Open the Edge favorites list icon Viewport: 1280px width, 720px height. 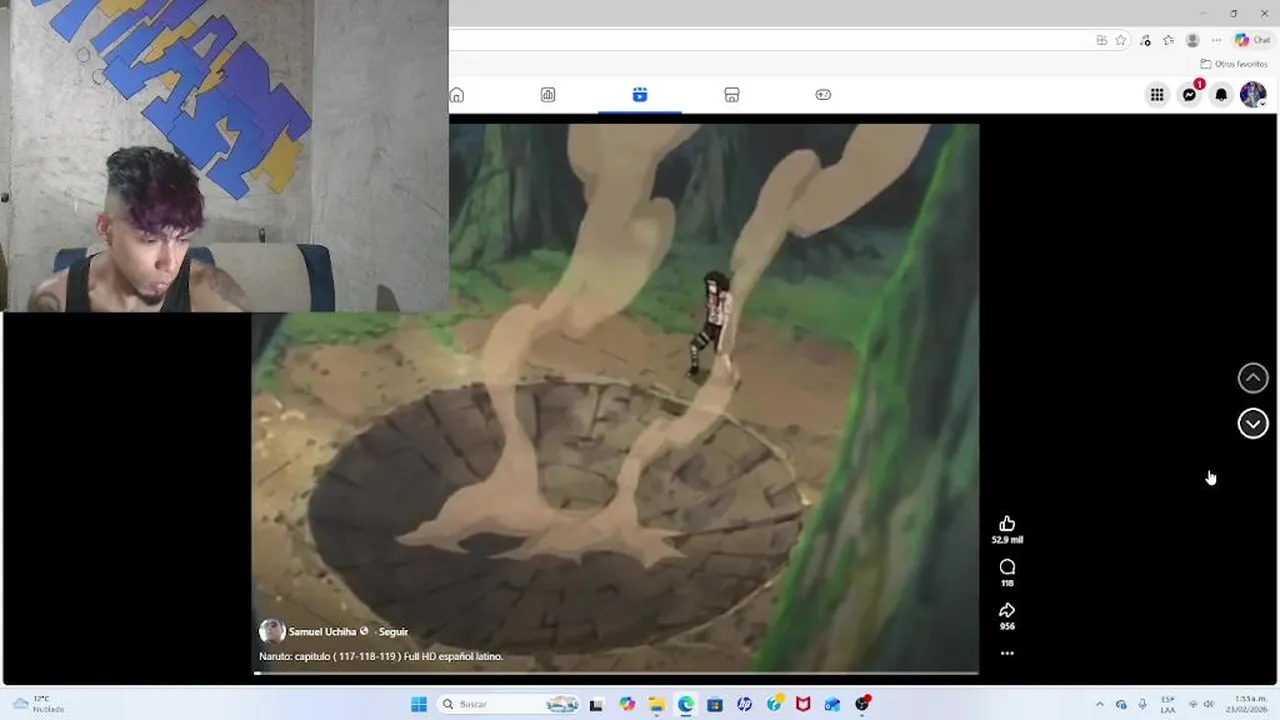coord(1168,40)
